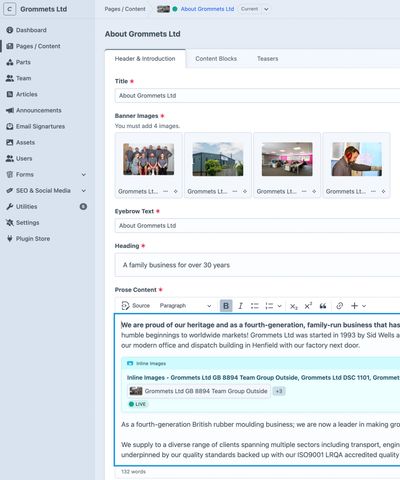The width and height of the screenshot is (400, 480).
Task: Open the Articles section
Action: [x=22, y=94]
